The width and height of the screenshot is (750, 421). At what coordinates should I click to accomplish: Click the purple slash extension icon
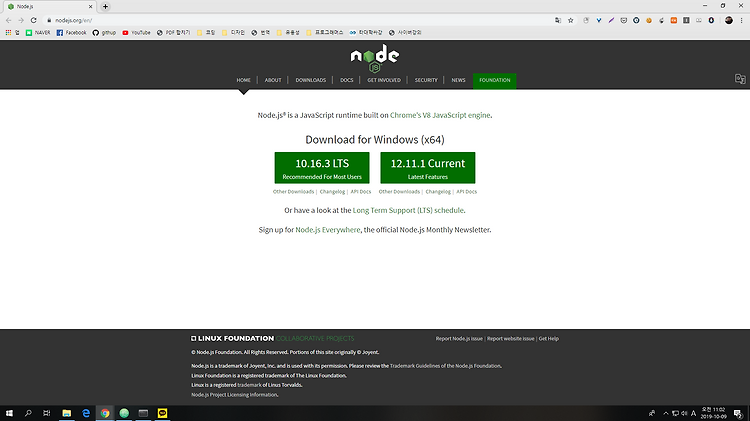pos(611,20)
